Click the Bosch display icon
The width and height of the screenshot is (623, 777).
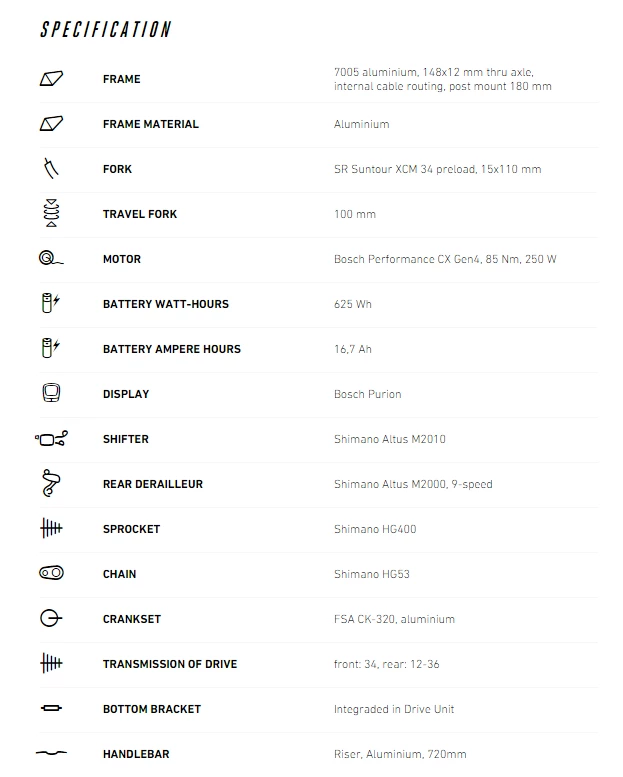click(51, 394)
